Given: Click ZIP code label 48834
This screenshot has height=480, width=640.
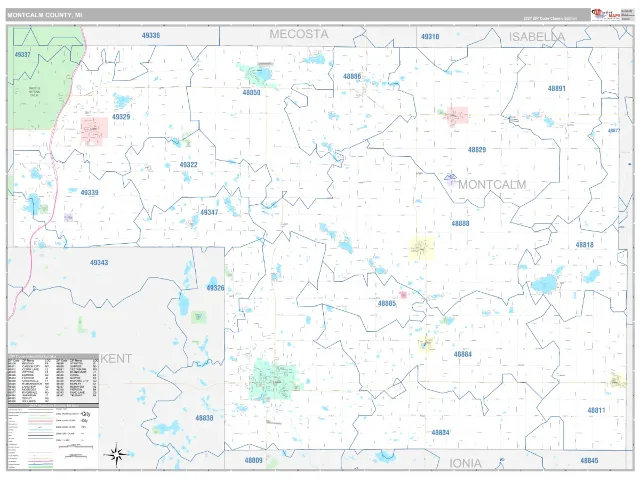Looking at the screenshot, I should pos(440,433).
